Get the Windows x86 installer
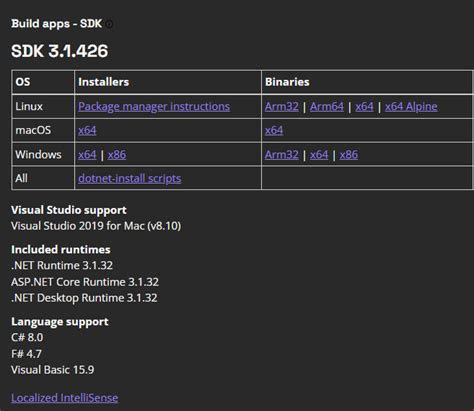474x411 pixels. click(x=117, y=154)
